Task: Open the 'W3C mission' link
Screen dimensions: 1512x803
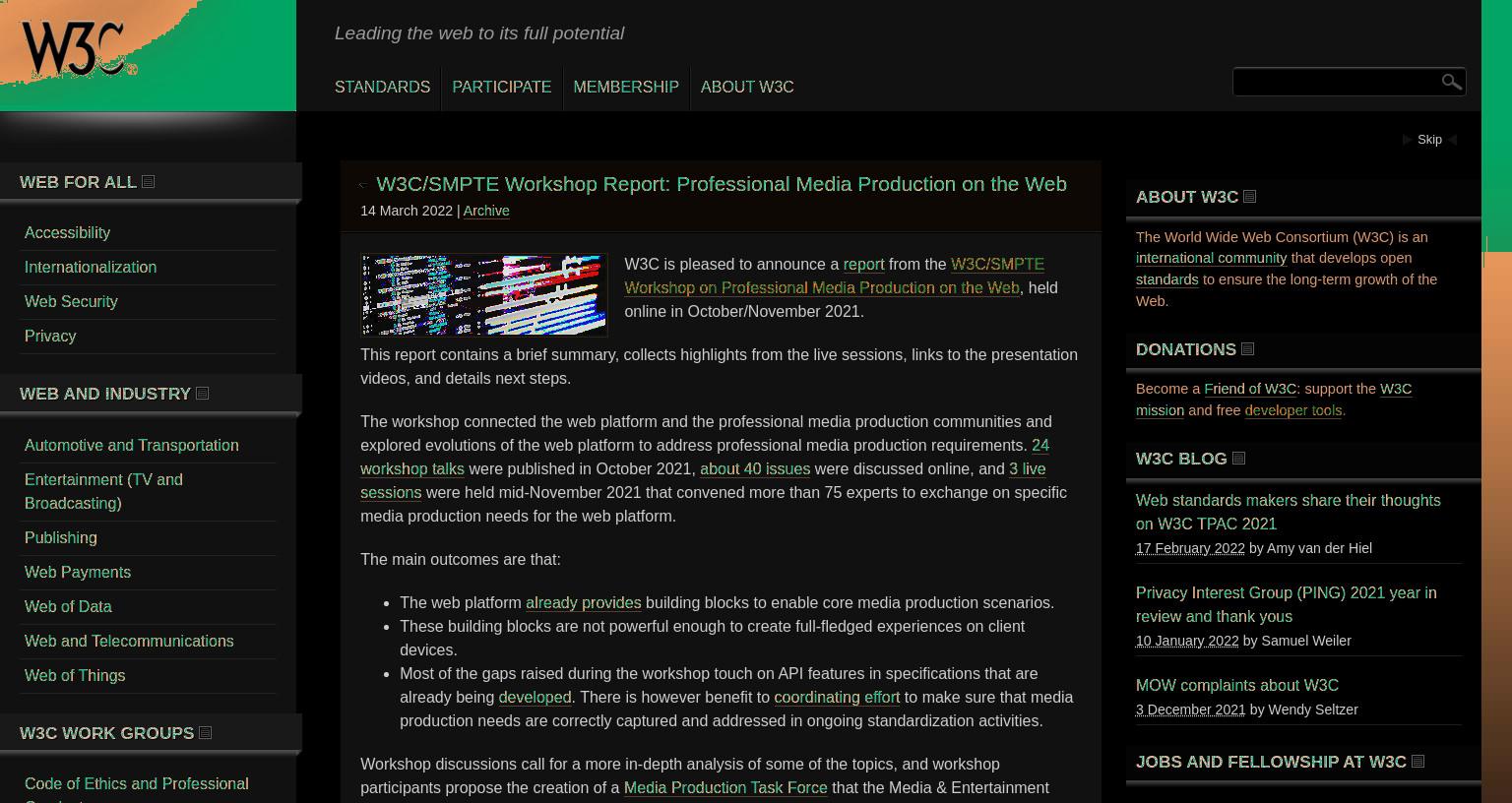Action: point(1160,410)
